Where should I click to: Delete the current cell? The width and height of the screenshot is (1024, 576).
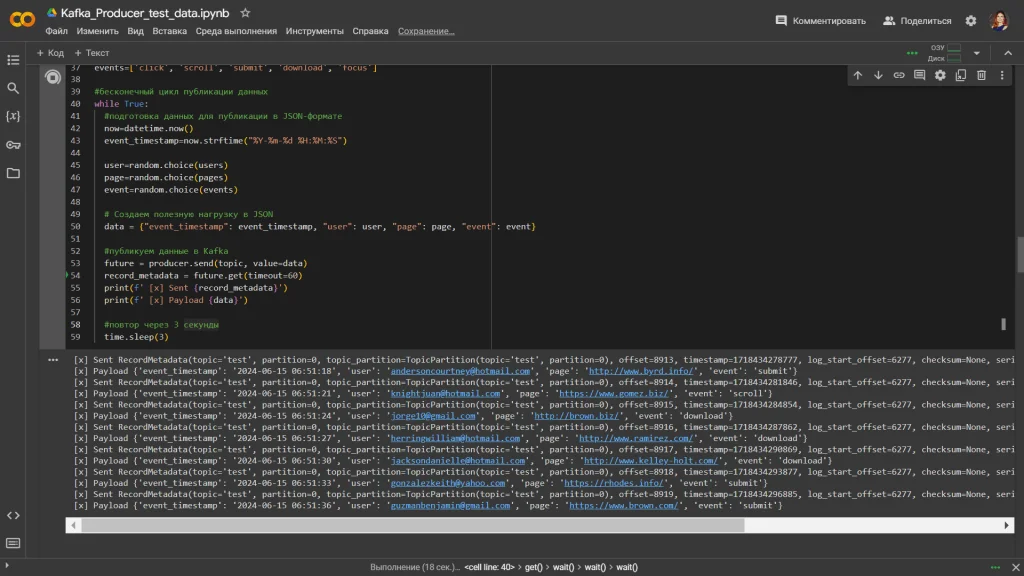[982, 76]
